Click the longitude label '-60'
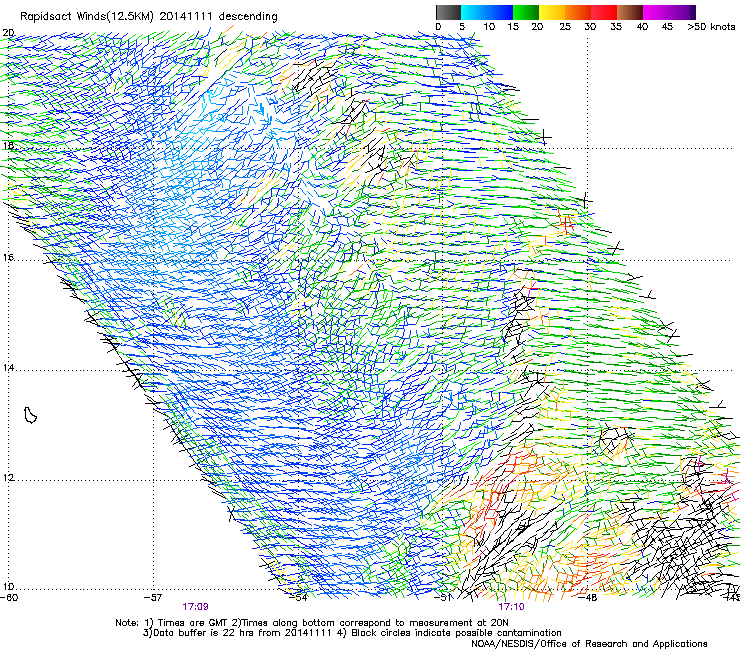740x650 pixels. click(9, 598)
